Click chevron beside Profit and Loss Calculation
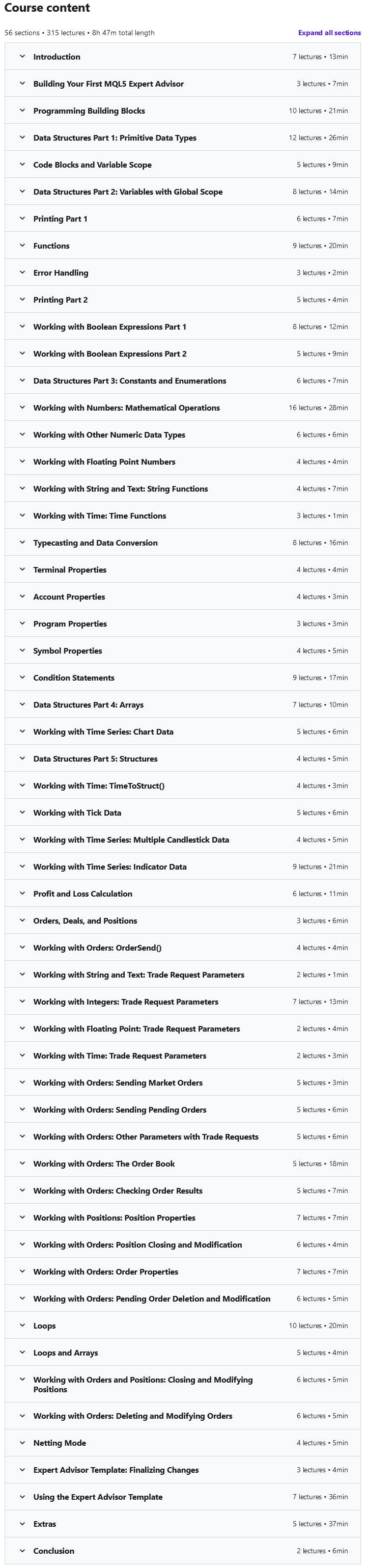365x1568 pixels. pos(22,894)
